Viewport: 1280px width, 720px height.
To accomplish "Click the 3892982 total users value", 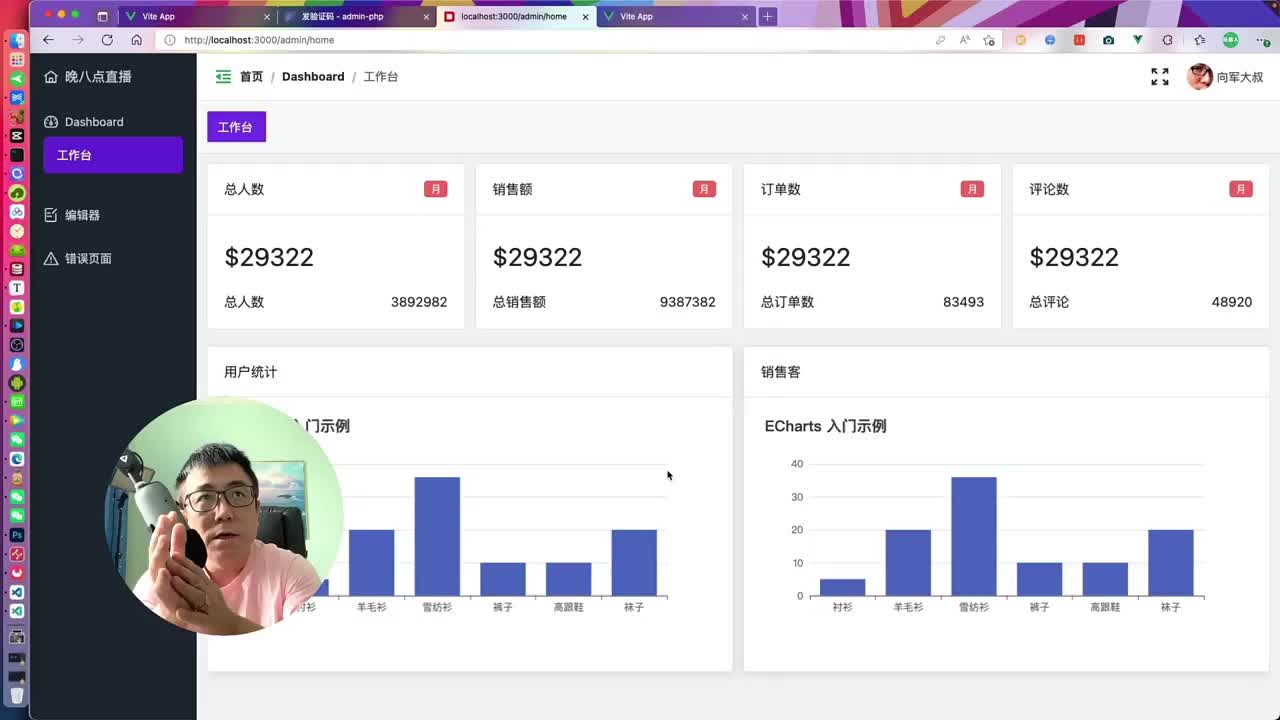I will (x=419, y=302).
